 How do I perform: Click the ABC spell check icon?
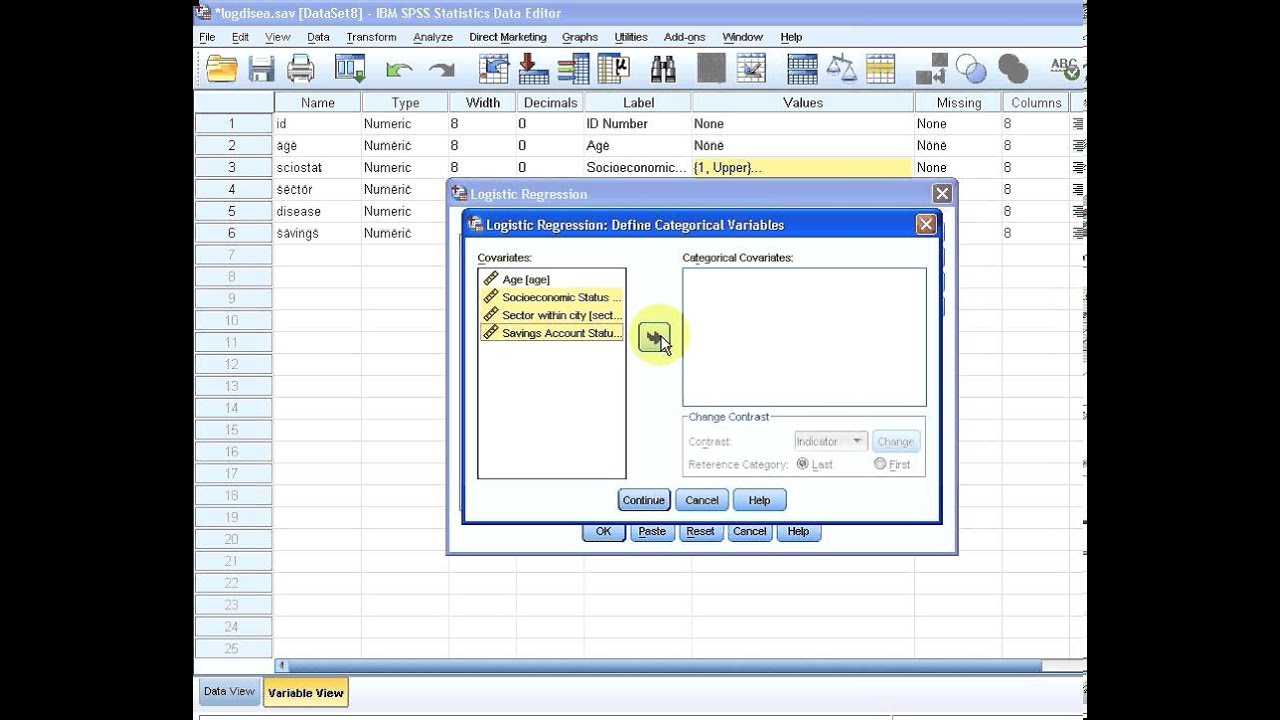(1066, 68)
